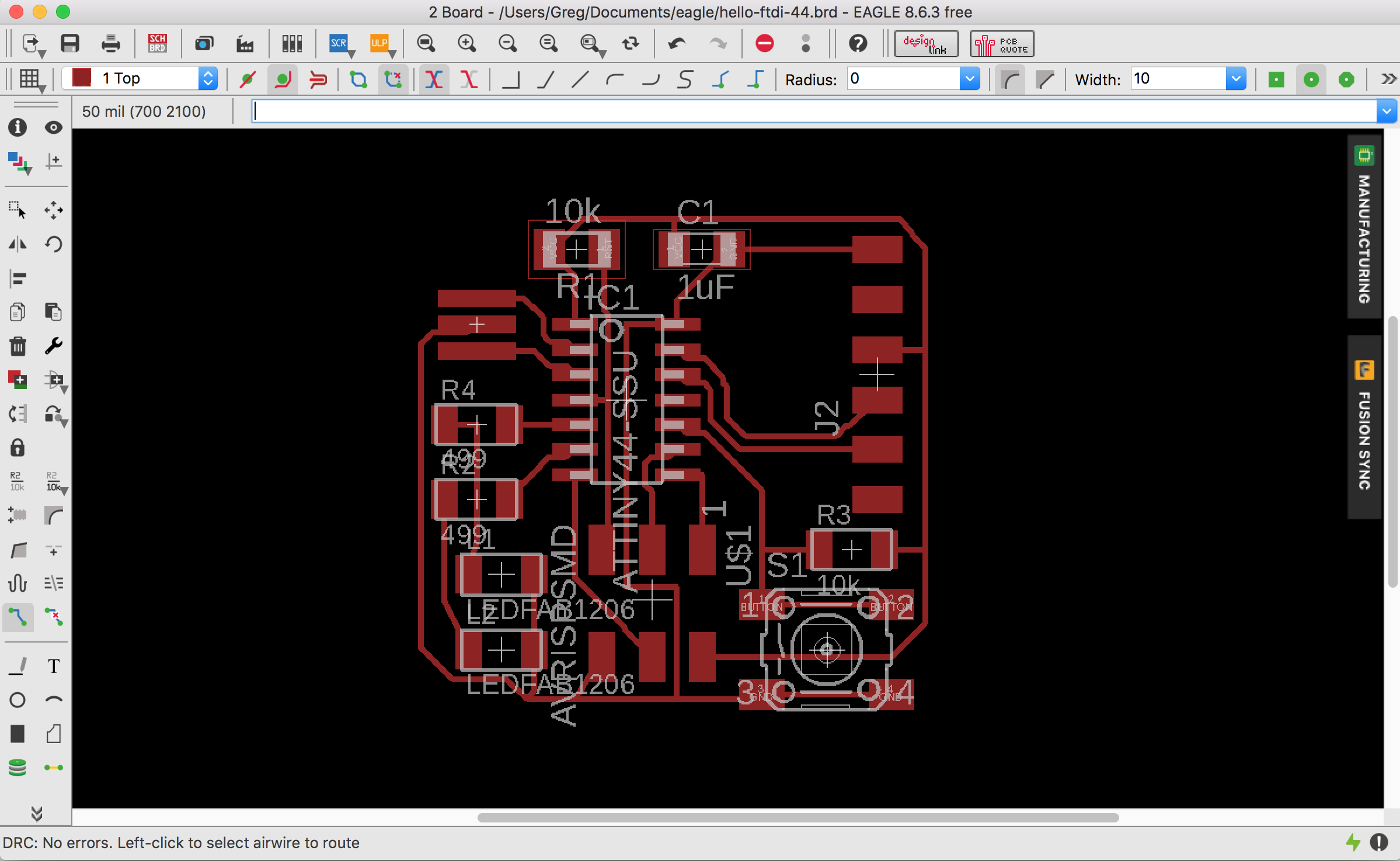This screenshot has height=861, width=1400.
Task: Run a script with the SCR icon
Action: [x=339, y=44]
